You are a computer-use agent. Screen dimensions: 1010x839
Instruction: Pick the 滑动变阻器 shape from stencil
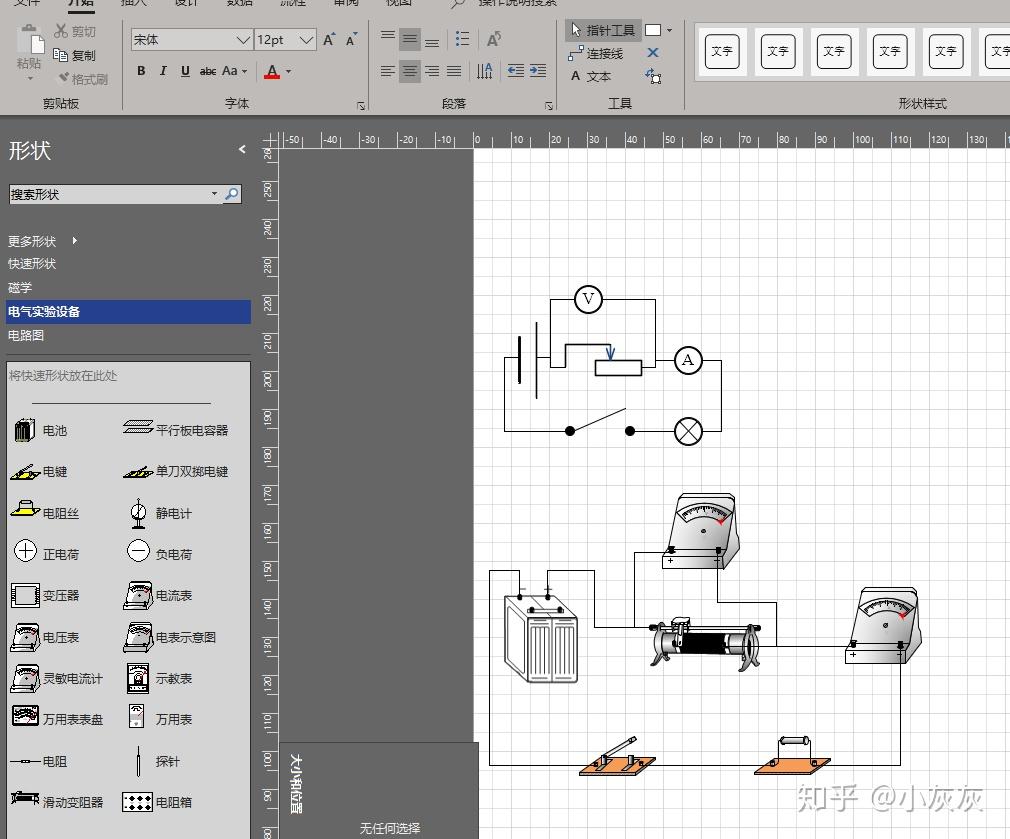57,801
